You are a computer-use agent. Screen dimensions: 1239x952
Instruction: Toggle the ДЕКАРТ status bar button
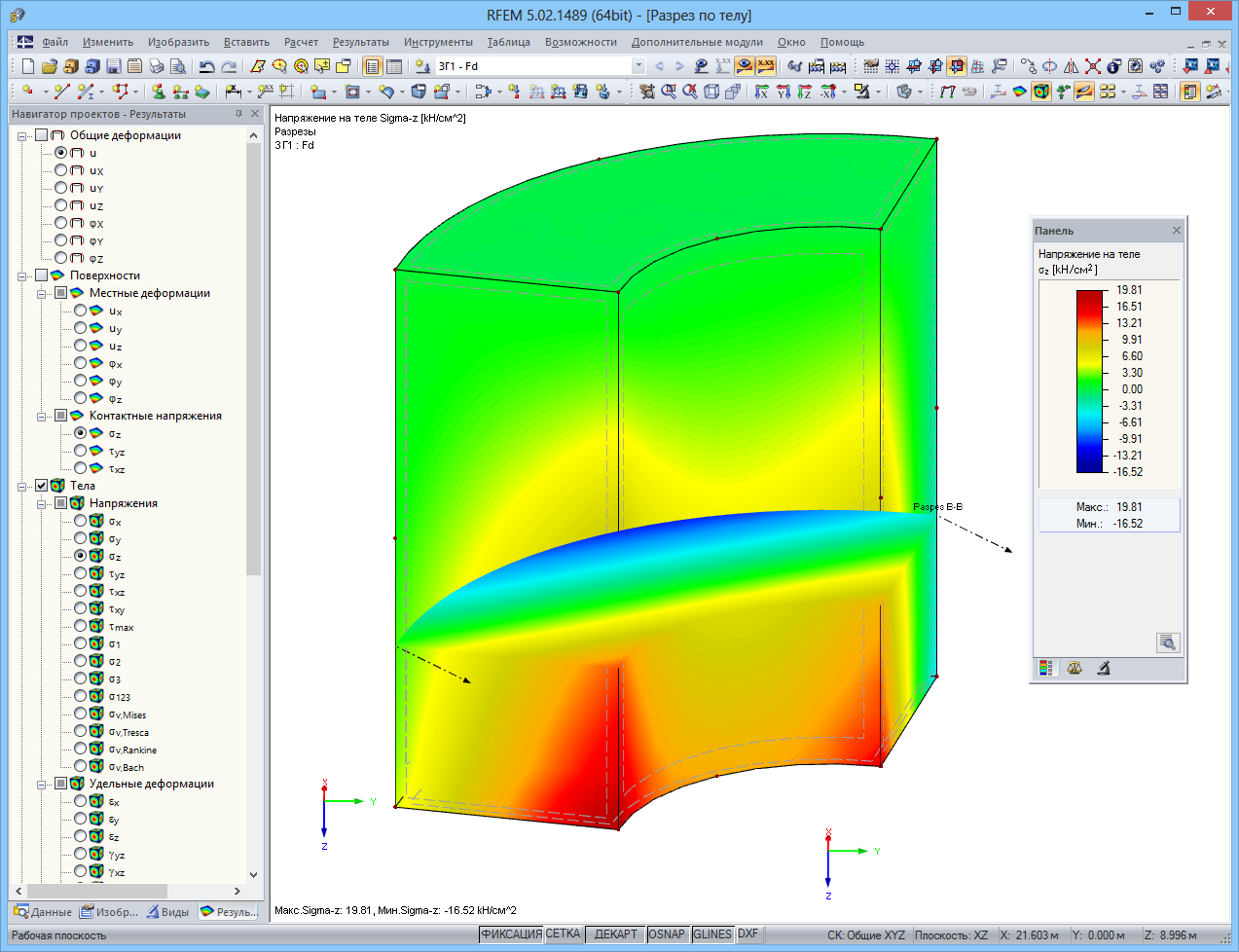615,934
